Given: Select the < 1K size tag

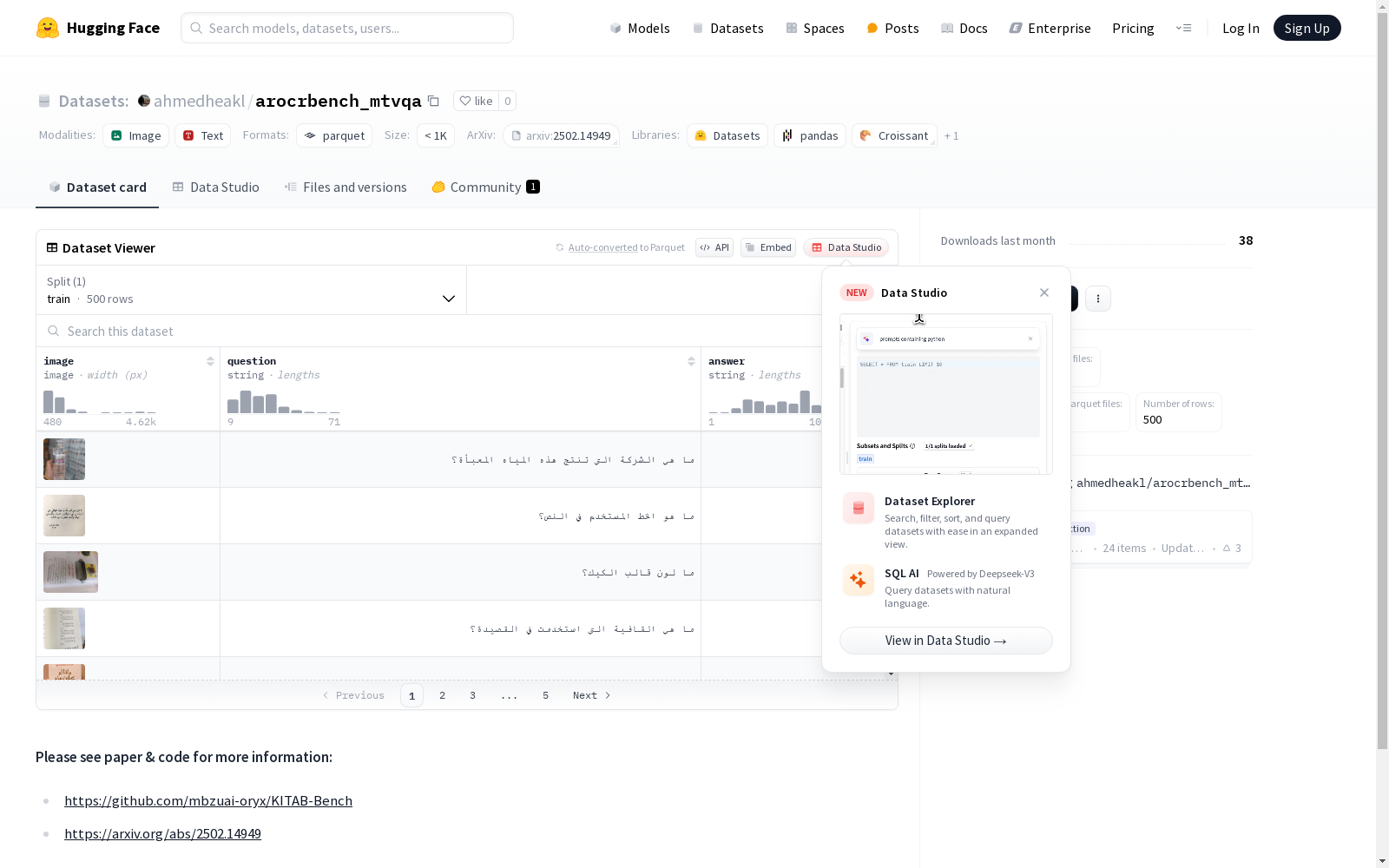Looking at the screenshot, I should (436, 135).
